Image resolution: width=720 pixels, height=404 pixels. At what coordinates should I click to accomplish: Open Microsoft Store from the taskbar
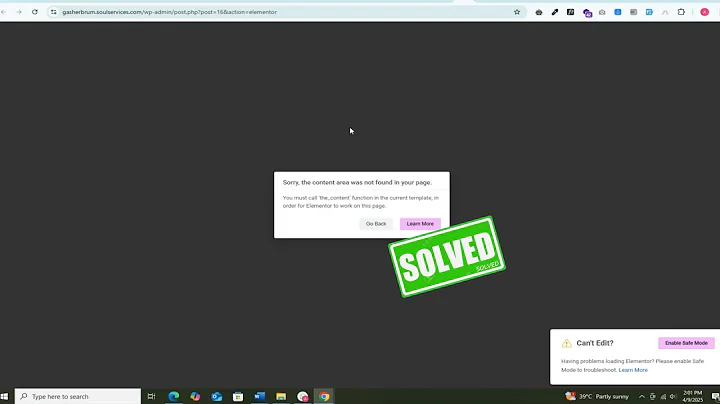tap(238, 396)
